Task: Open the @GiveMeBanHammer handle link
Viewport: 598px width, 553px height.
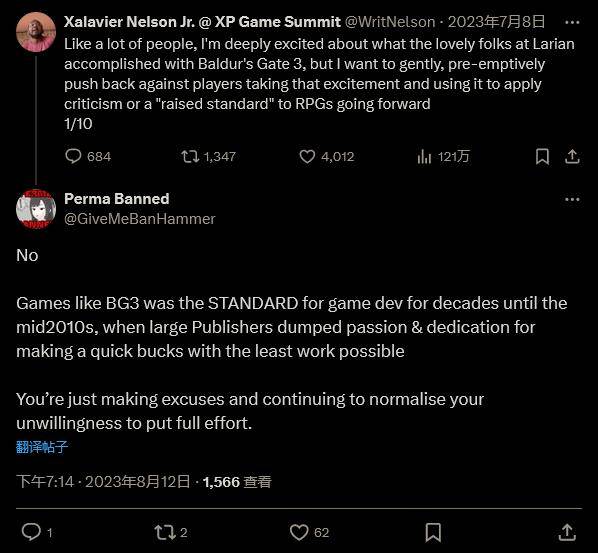Action: pyautogui.click(x=140, y=219)
